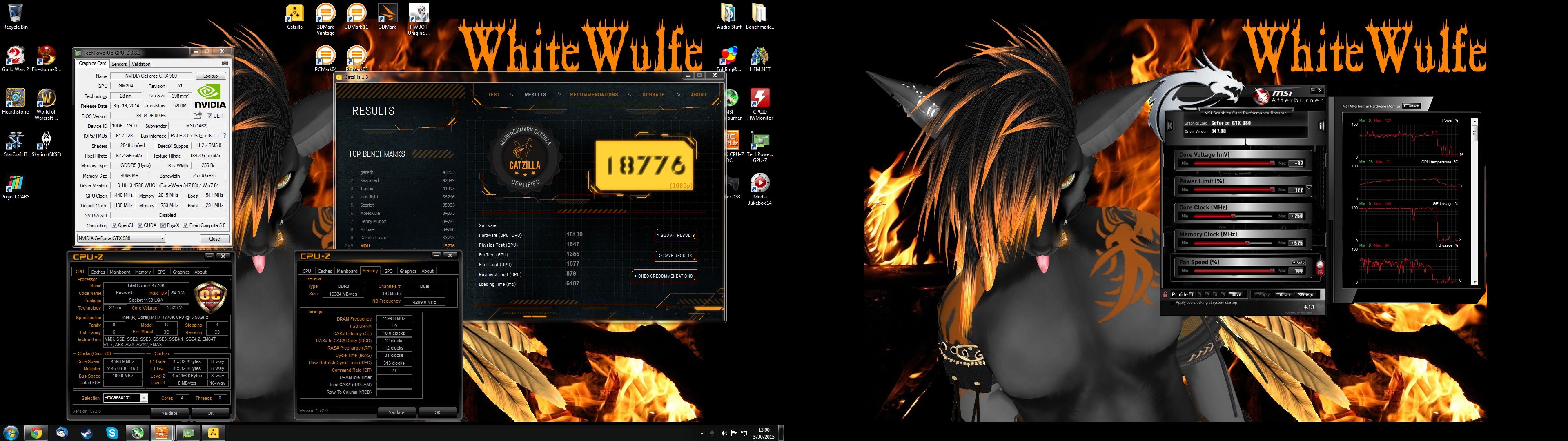Show hidden icons in system tray
This screenshot has width=1568, height=441.
(702, 434)
